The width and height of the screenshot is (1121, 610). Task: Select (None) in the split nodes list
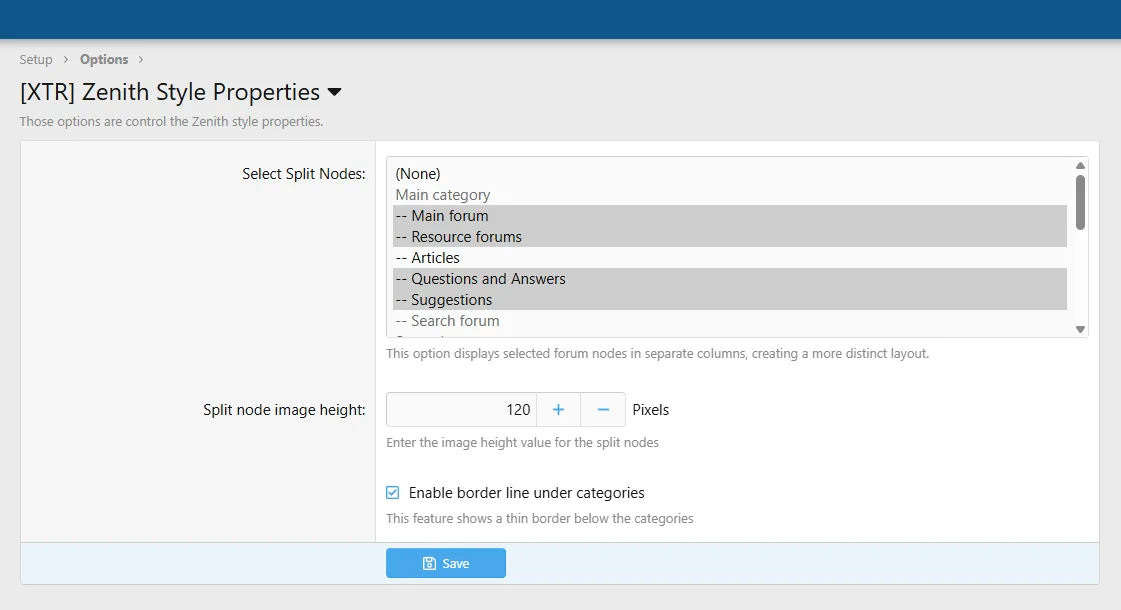click(x=418, y=174)
